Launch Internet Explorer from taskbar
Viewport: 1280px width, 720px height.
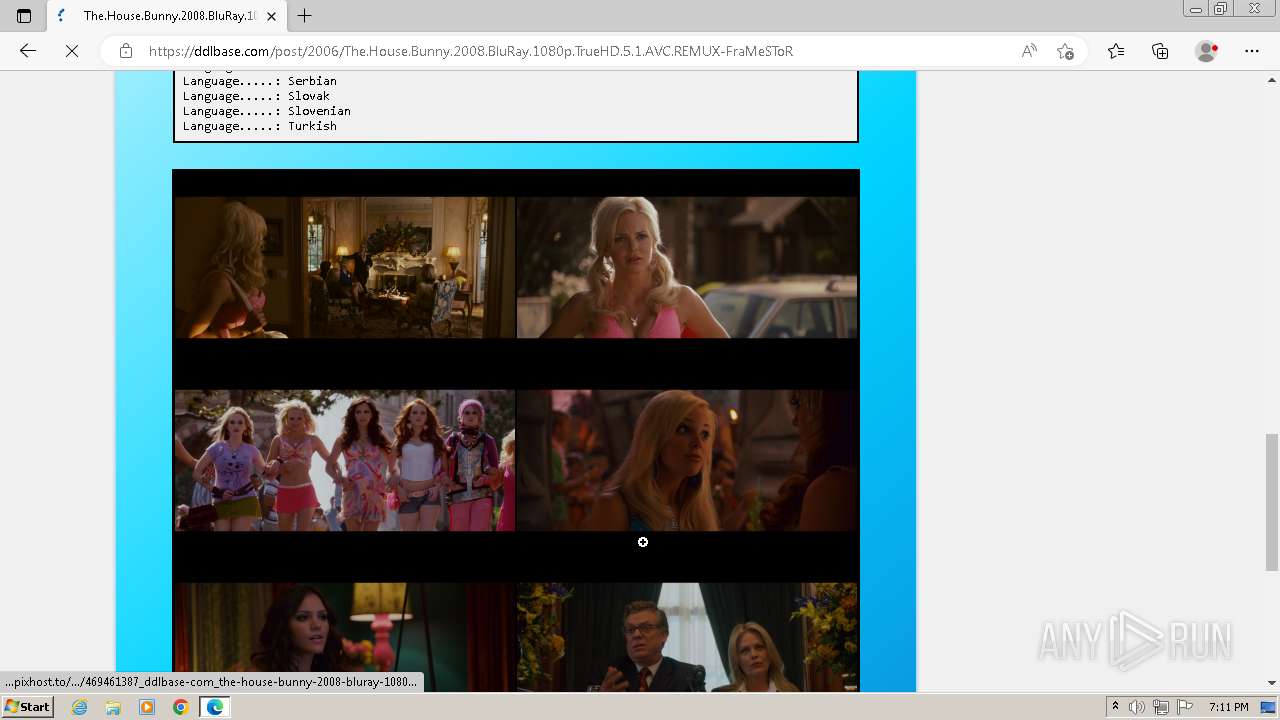click(x=80, y=707)
